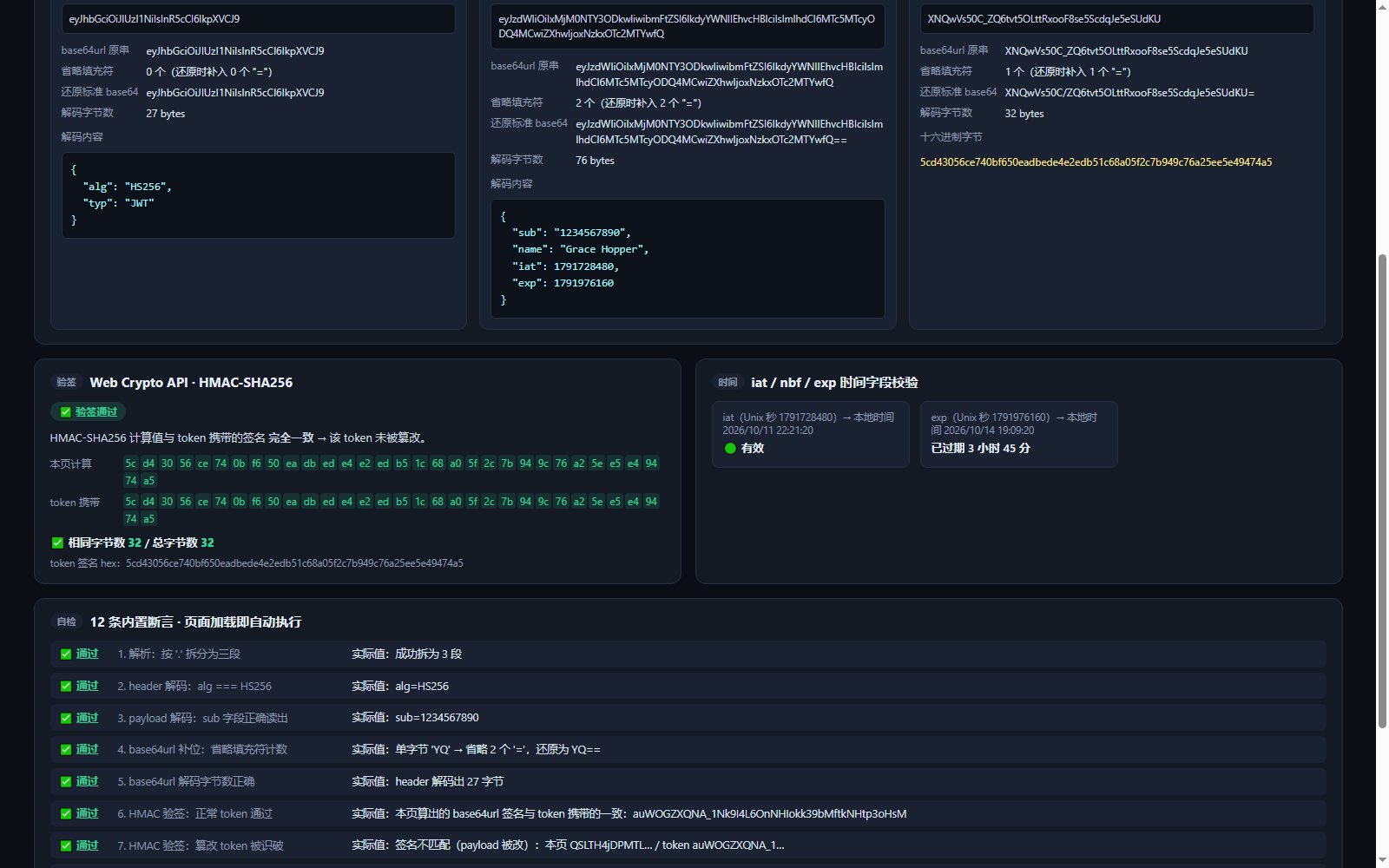
Task: Click 实际值: sub=1234567890 text
Action: point(415,718)
